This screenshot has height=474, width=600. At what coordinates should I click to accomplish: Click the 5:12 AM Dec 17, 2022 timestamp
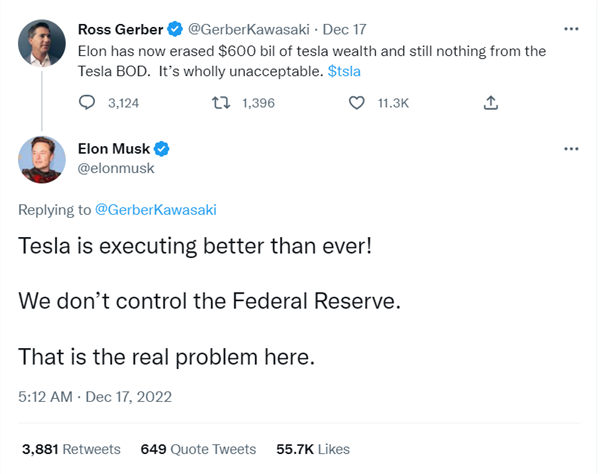coord(95,396)
